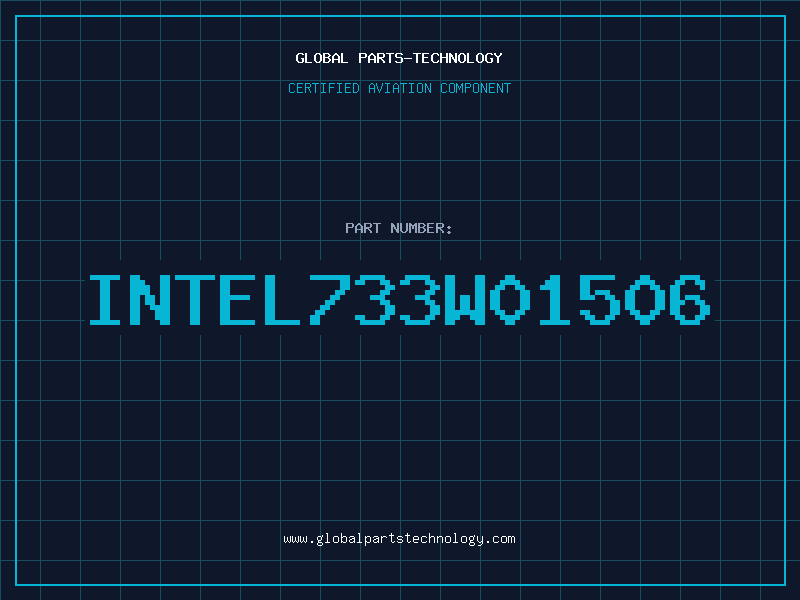Select the part number INTEL733W01506
This screenshot has height=600, width=800.
pos(400,300)
